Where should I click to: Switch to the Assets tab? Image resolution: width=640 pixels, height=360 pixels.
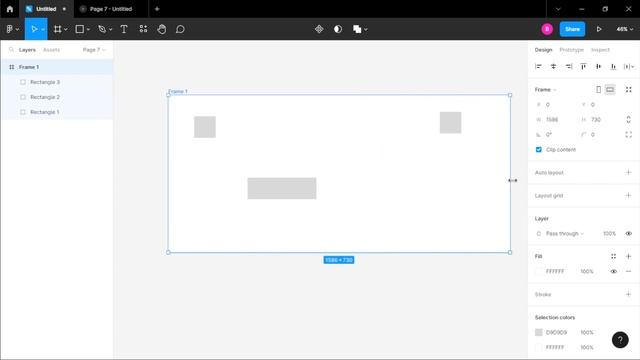pyautogui.click(x=51, y=50)
